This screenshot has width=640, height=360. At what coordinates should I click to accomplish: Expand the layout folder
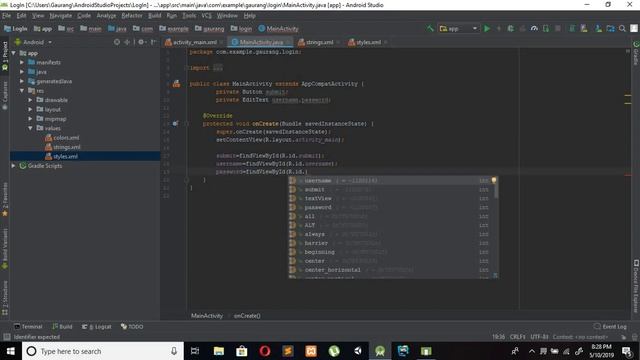coord(30,109)
